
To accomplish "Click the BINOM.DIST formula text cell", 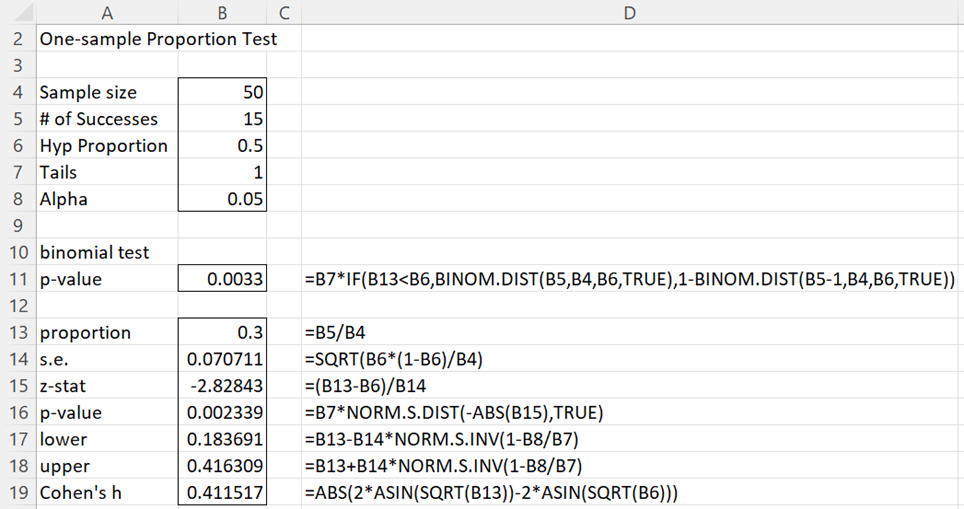I will coord(630,279).
